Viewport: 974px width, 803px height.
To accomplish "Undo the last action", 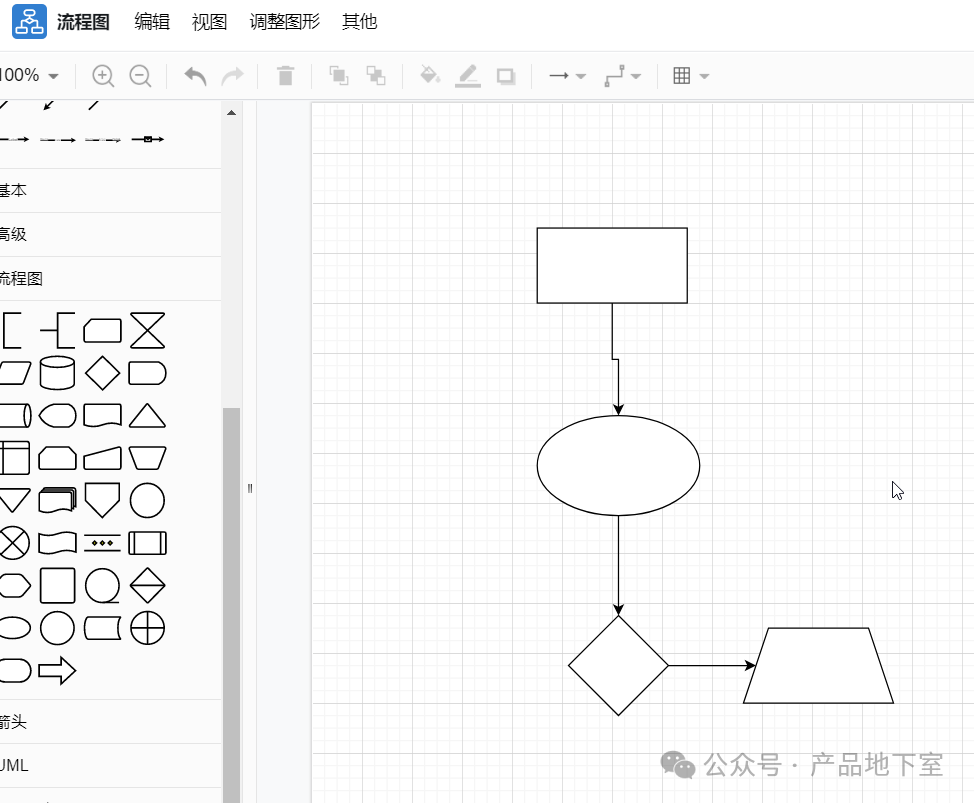I will coord(195,76).
